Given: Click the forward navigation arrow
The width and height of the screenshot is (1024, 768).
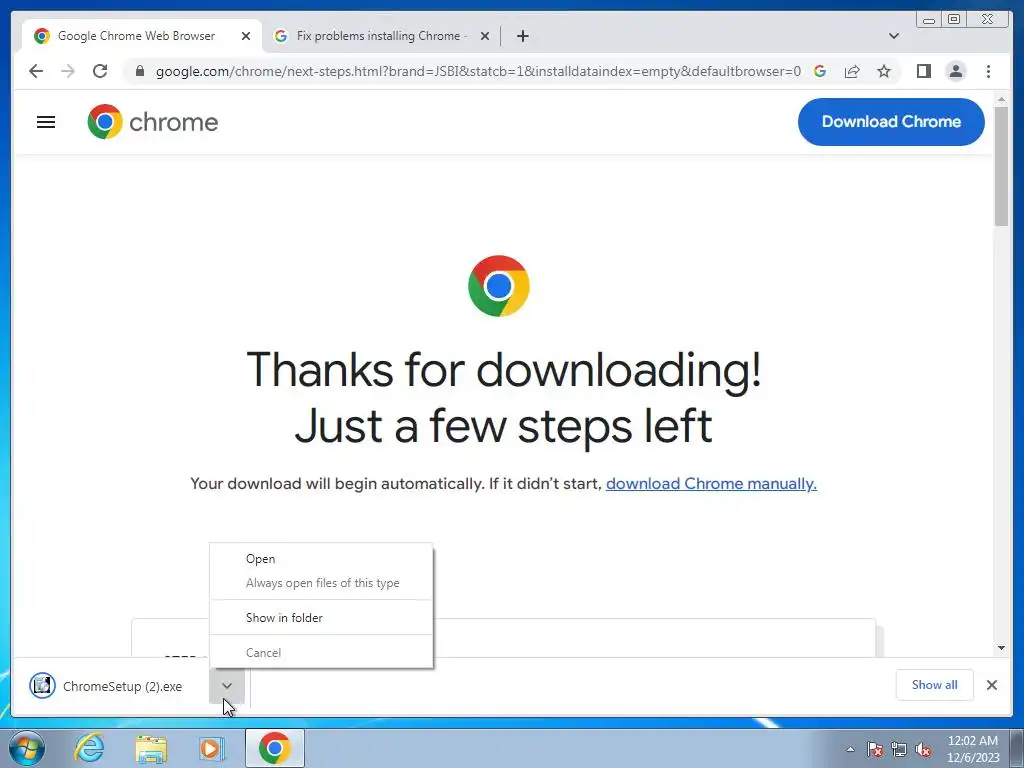Looking at the screenshot, I should click(x=68, y=71).
